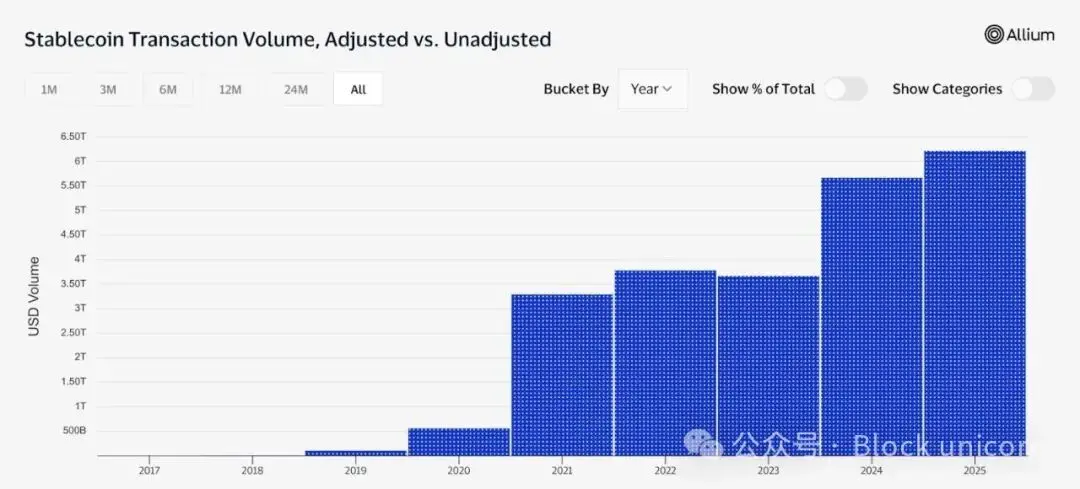Image resolution: width=1080 pixels, height=489 pixels.
Task: Enable the Show Categories switch
Action: pos(1032,89)
